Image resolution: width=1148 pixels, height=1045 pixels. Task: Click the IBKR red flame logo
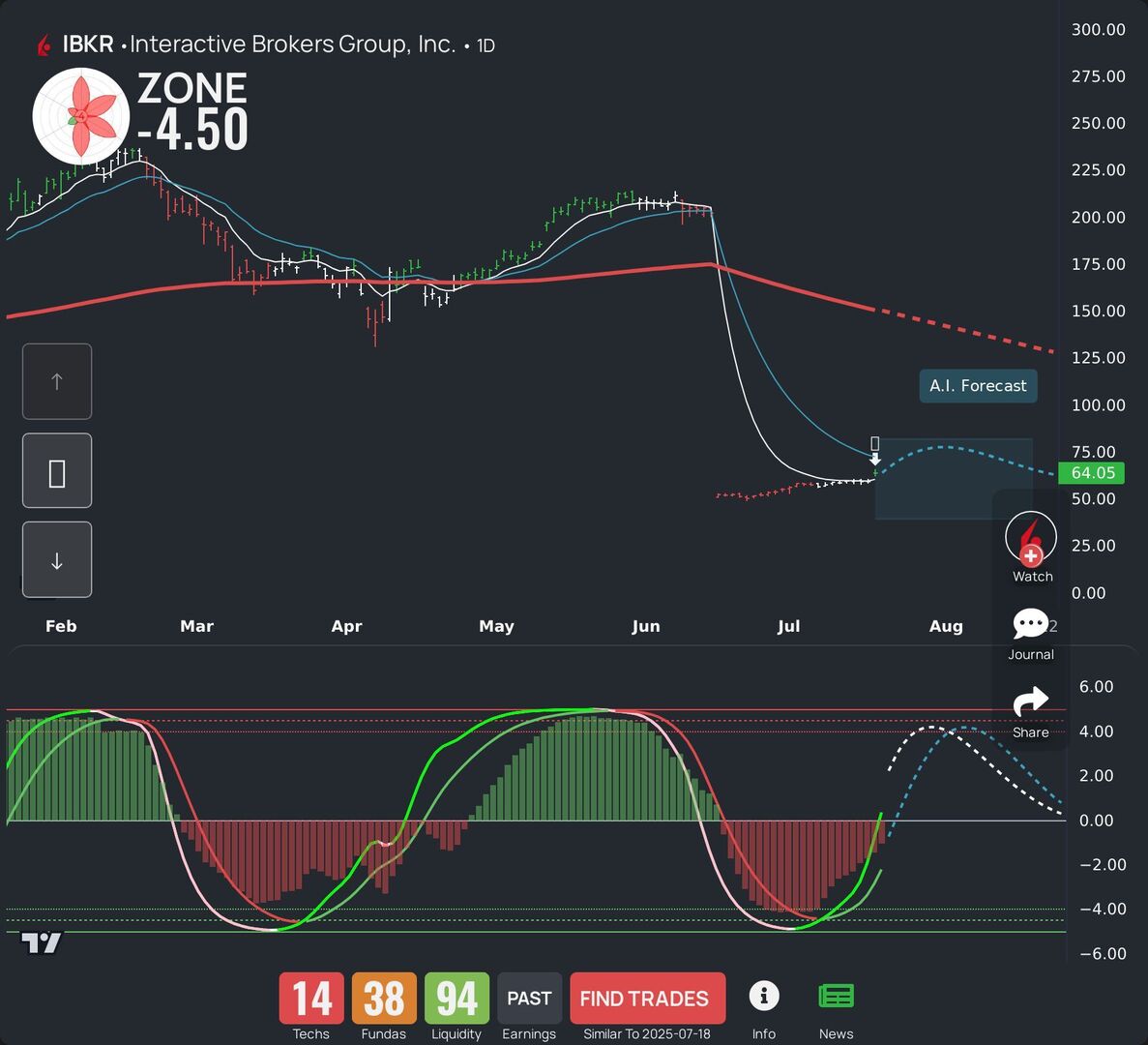click(x=44, y=45)
